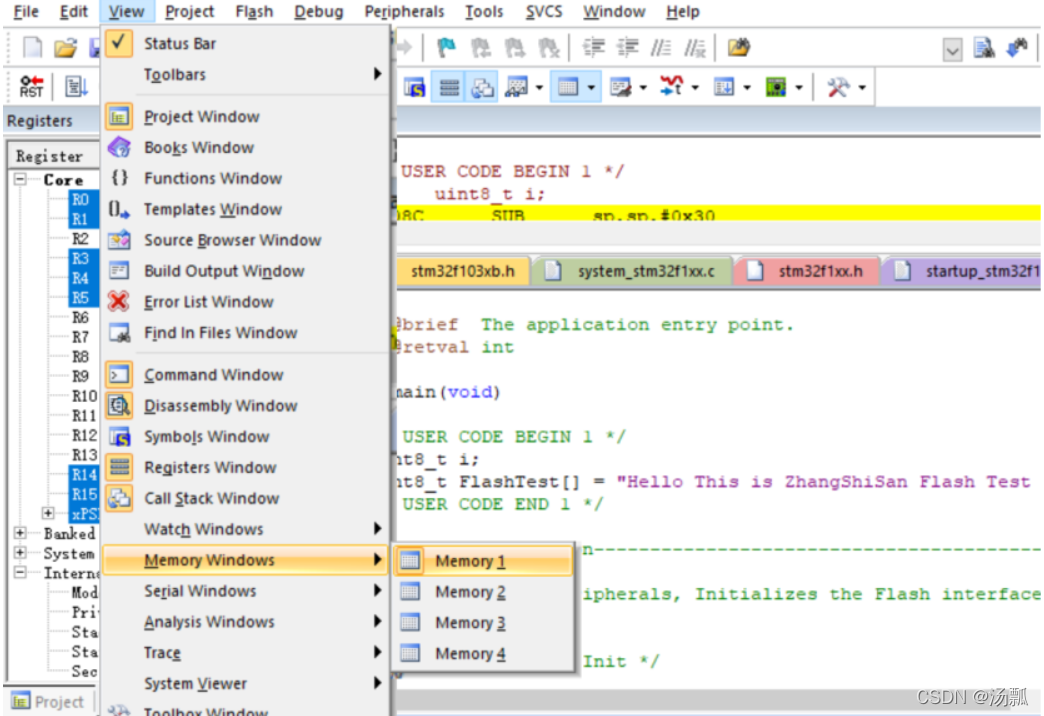Click the Serial Windows toolbar icon
The width and height of the screenshot is (1044, 716).
pyautogui.click(x=621, y=87)
